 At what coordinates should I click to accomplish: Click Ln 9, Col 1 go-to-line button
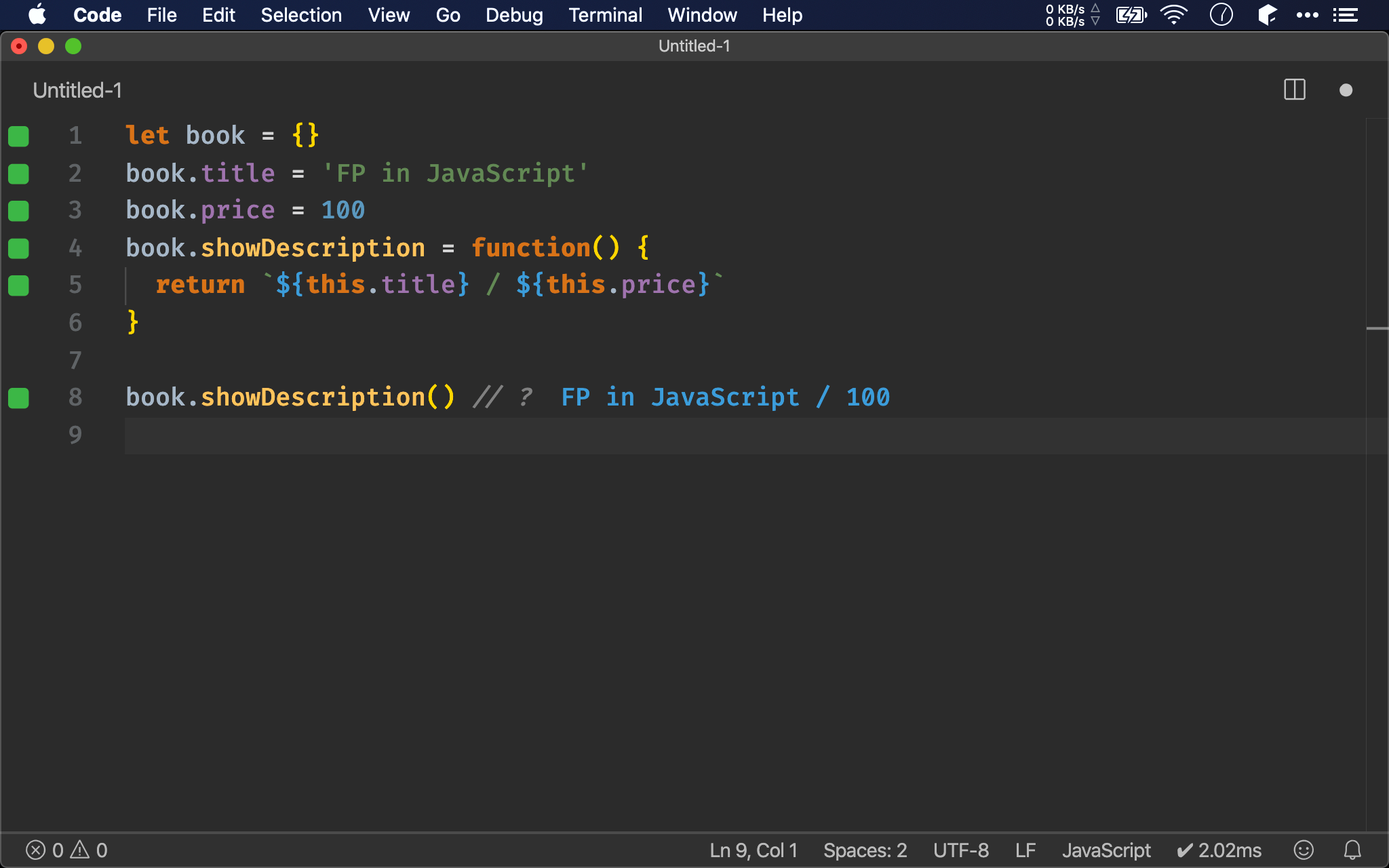pos(754,850)
